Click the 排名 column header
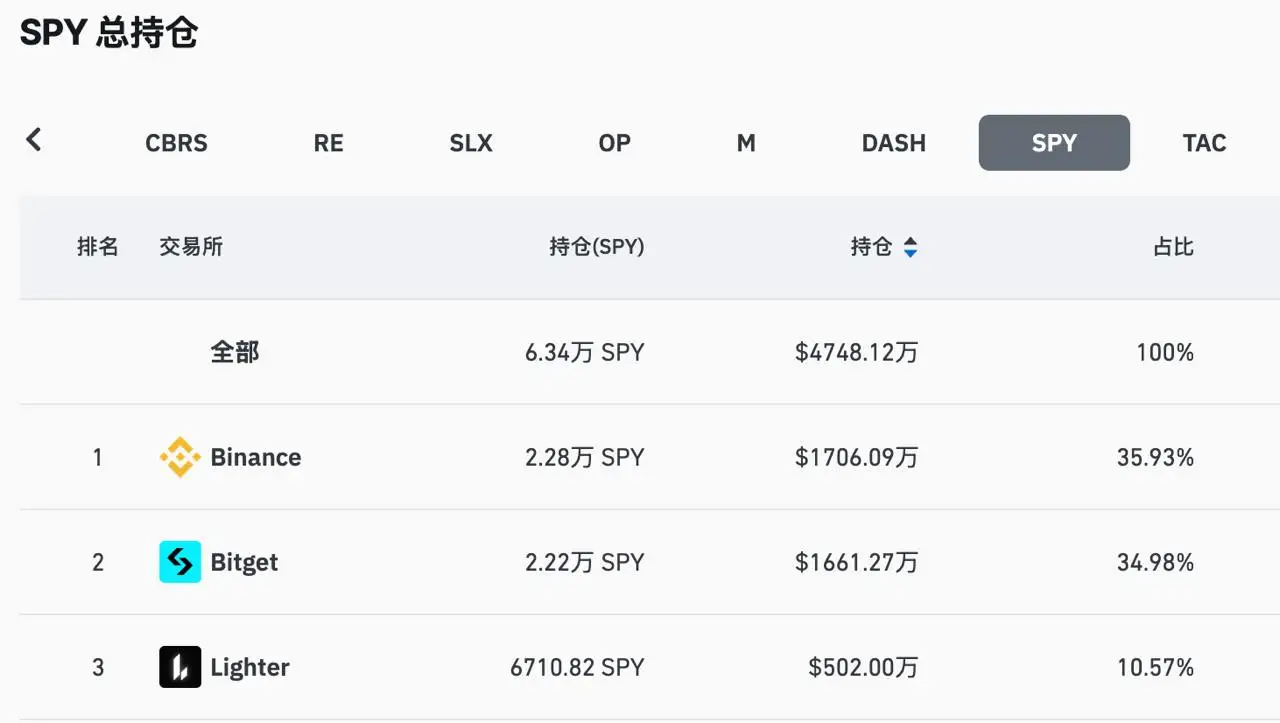1280x723 pixels. (x=98, y=247)
